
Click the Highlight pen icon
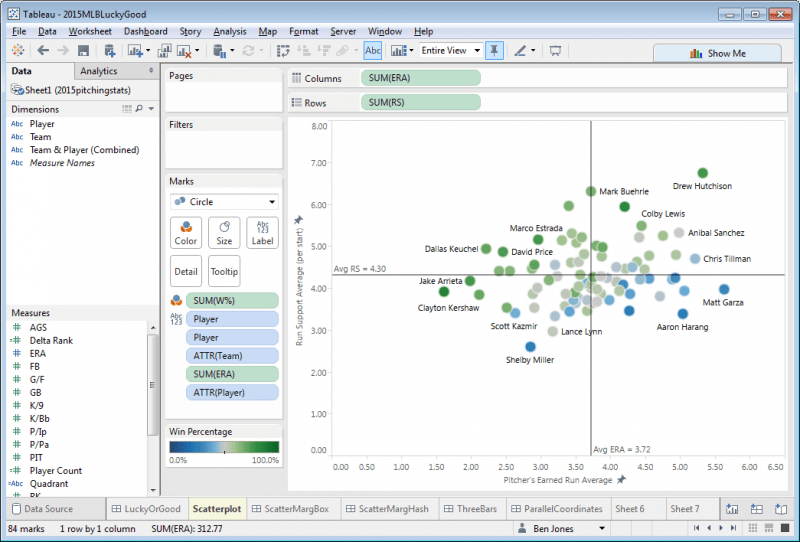click(x=520, y=51)
